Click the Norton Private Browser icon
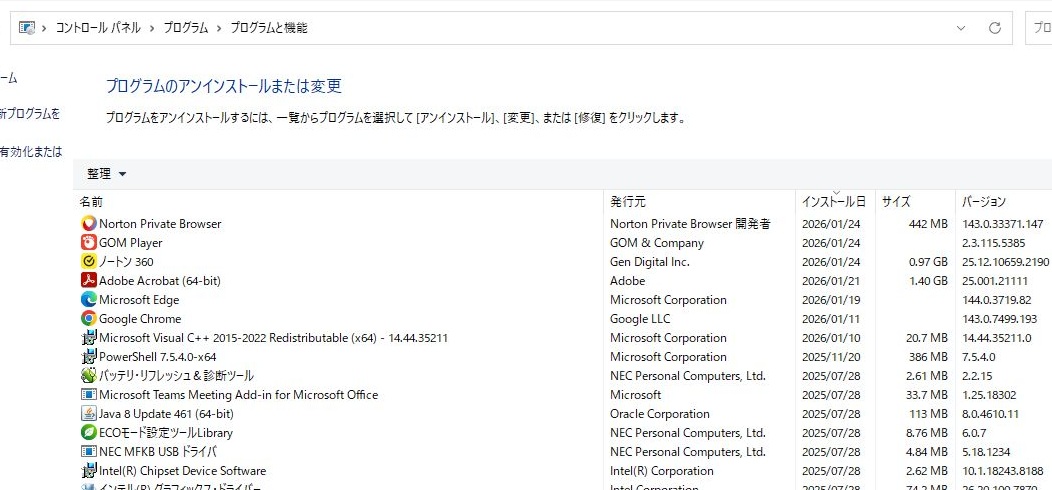This screenshot has height=490, width=1052. click(89, 224)
